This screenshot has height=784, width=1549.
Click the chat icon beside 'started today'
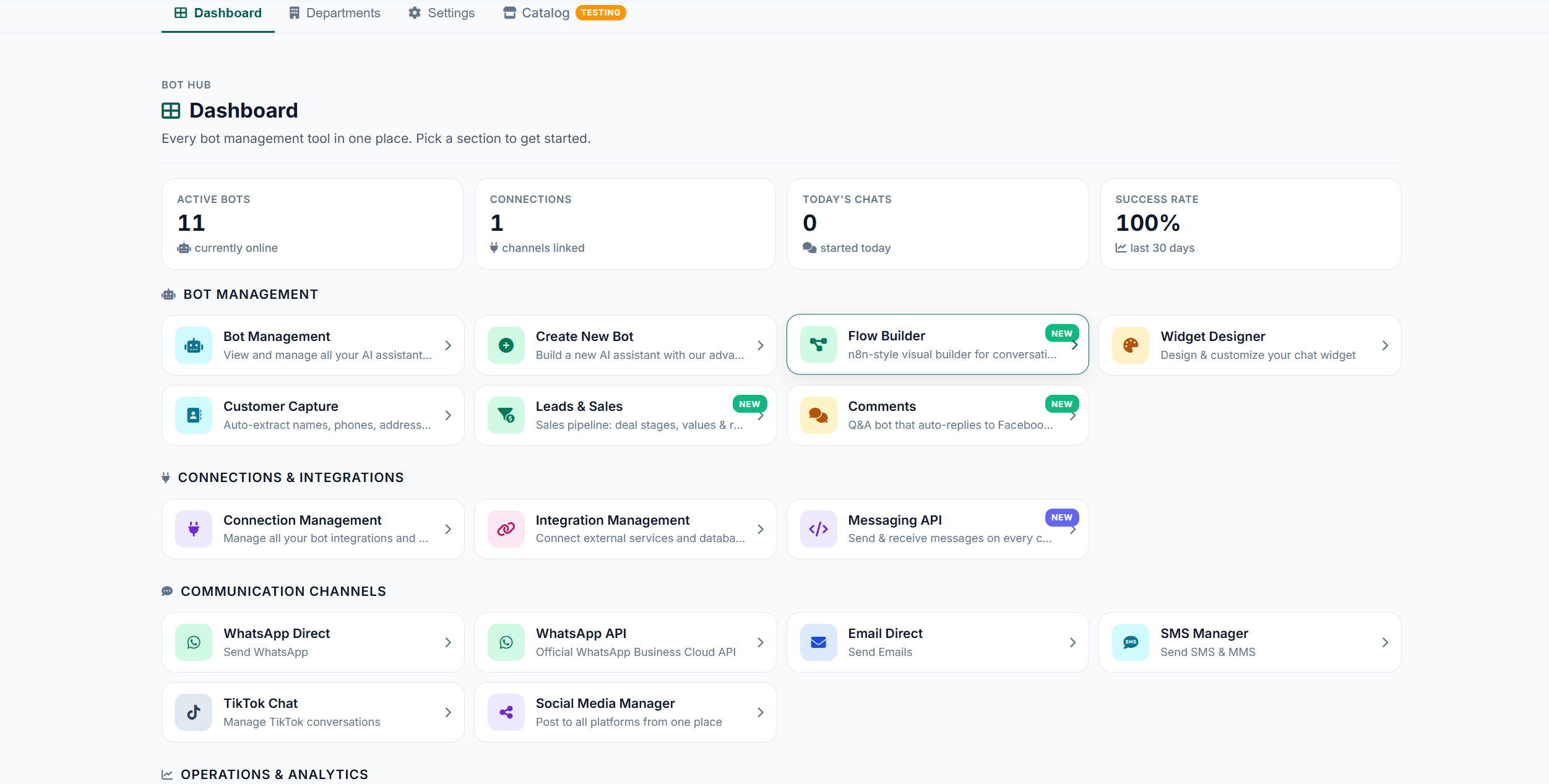point(809,248)
